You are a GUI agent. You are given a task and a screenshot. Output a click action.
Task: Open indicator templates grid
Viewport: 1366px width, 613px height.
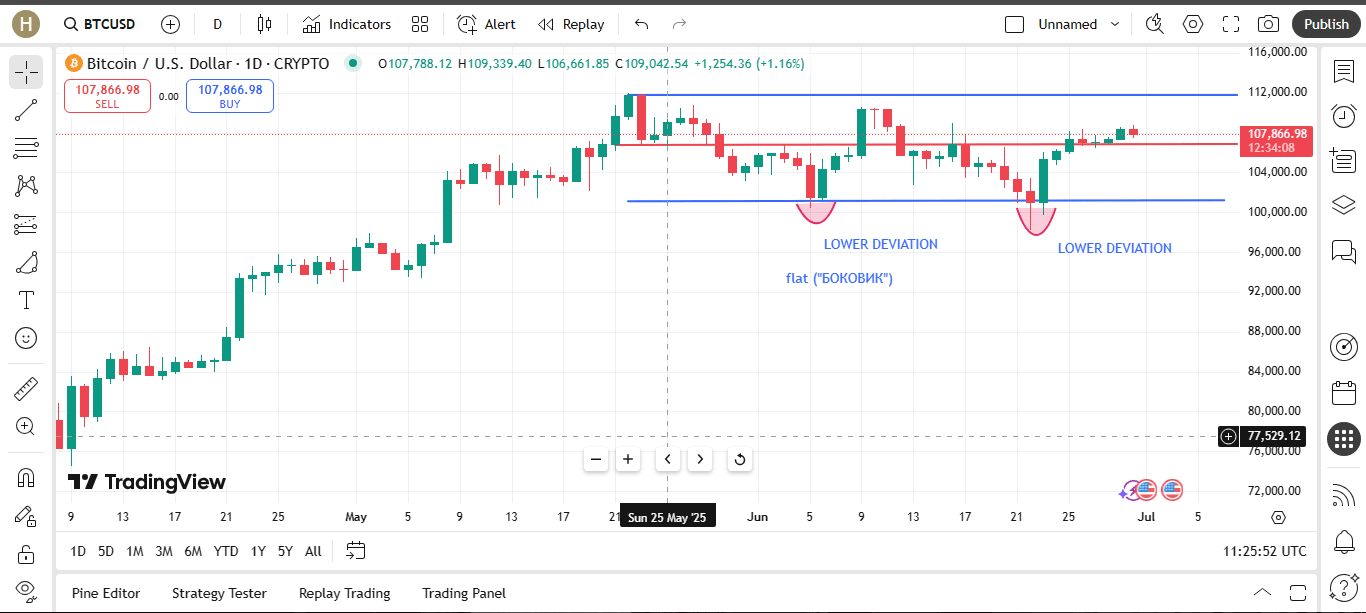pos(420,24)
